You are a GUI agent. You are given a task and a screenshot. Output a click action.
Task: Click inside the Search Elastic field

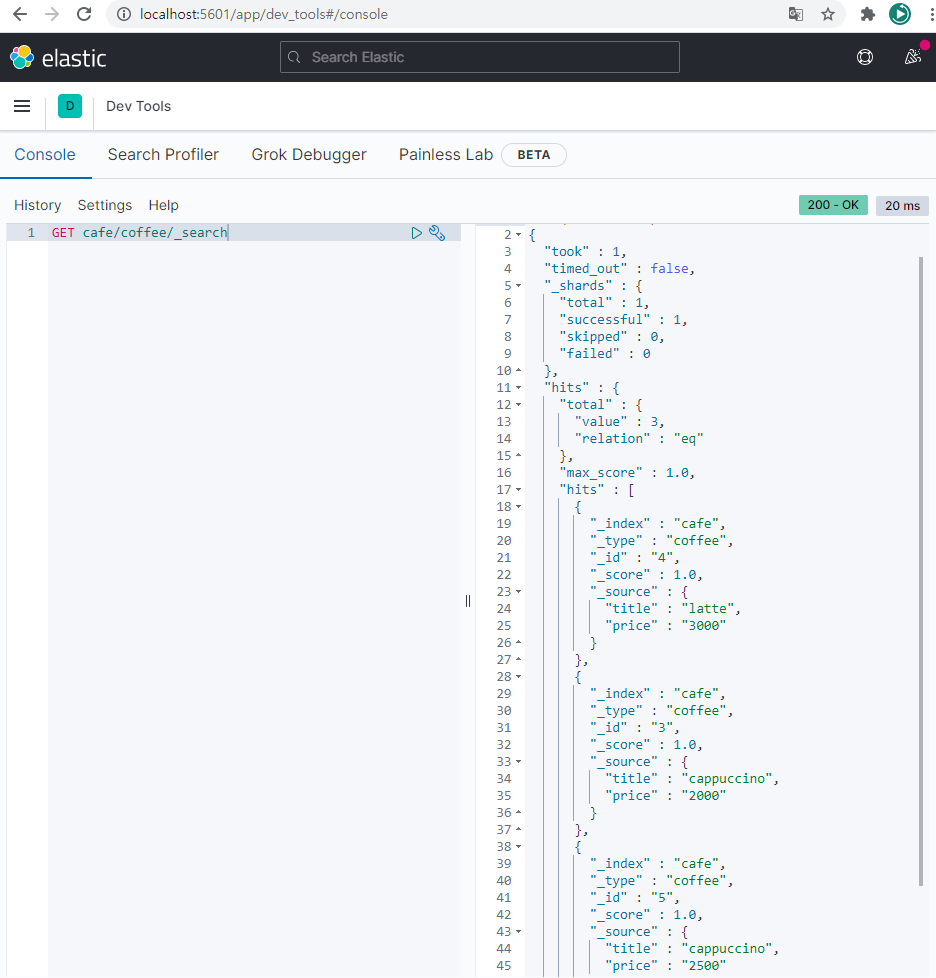tap(480, 57)
